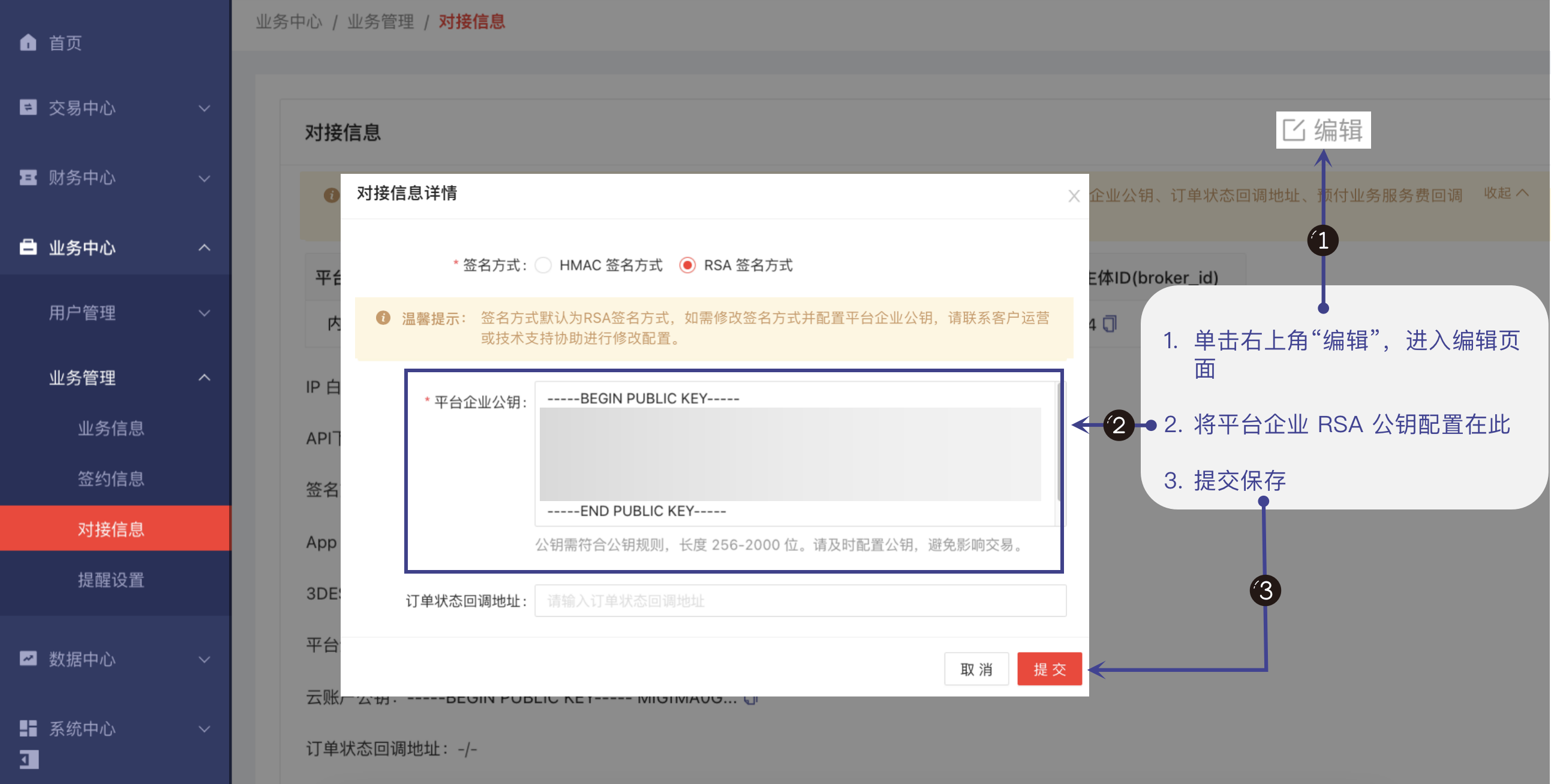Screen dimensions: 1551x784
Task: Click the 对接信息 breadcrumb
Action: pyautogui.click(x=471, y=22)
